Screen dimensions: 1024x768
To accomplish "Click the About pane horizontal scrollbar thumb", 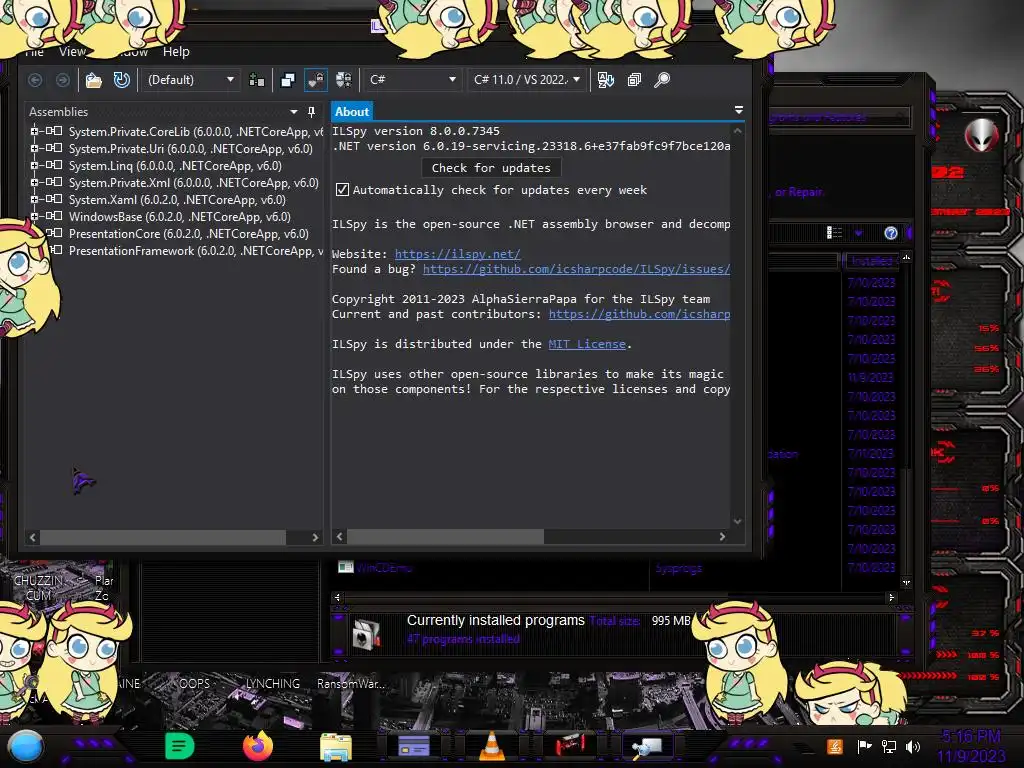I will tap(445, 537).
